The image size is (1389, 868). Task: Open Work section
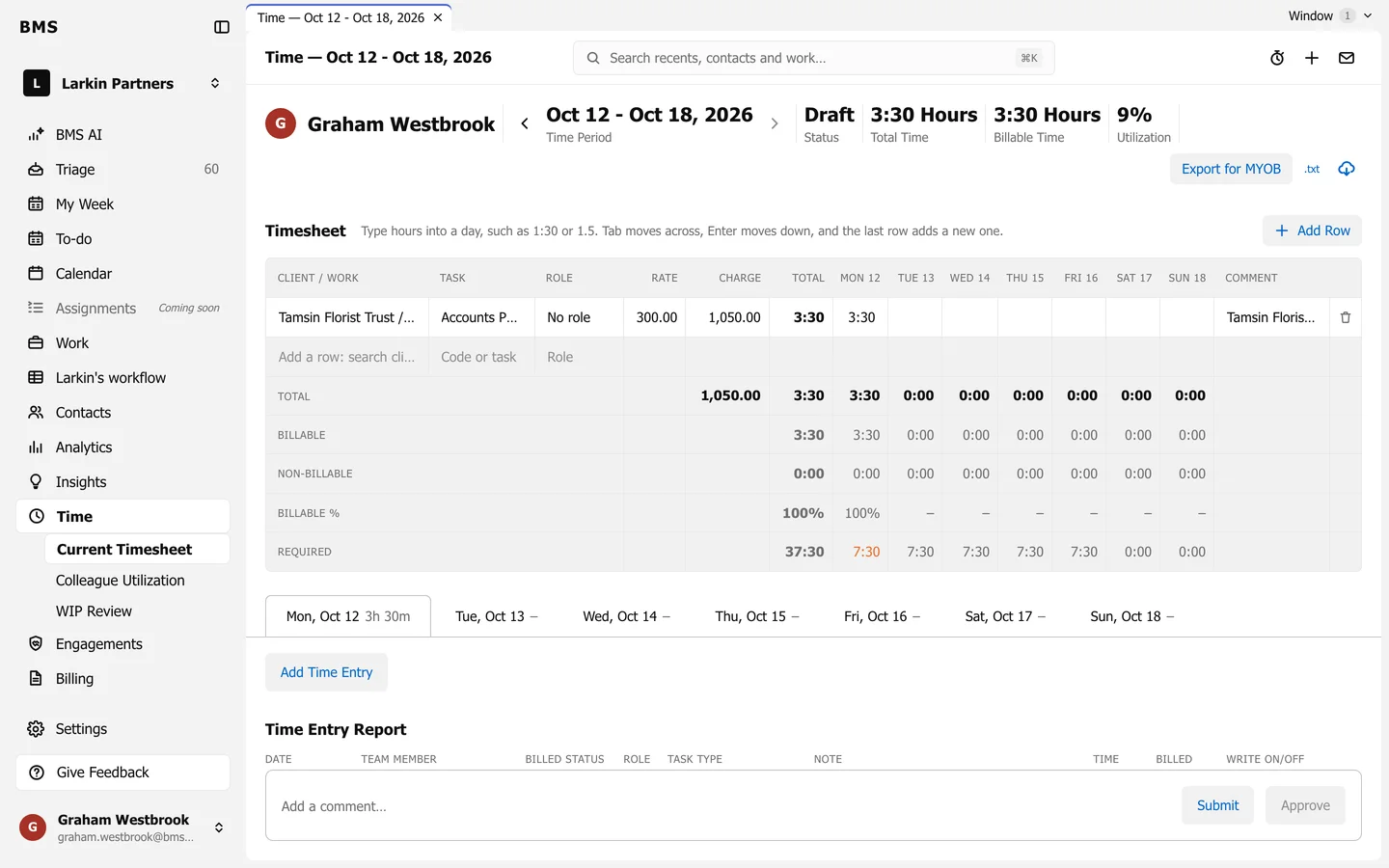click(123, 343)
